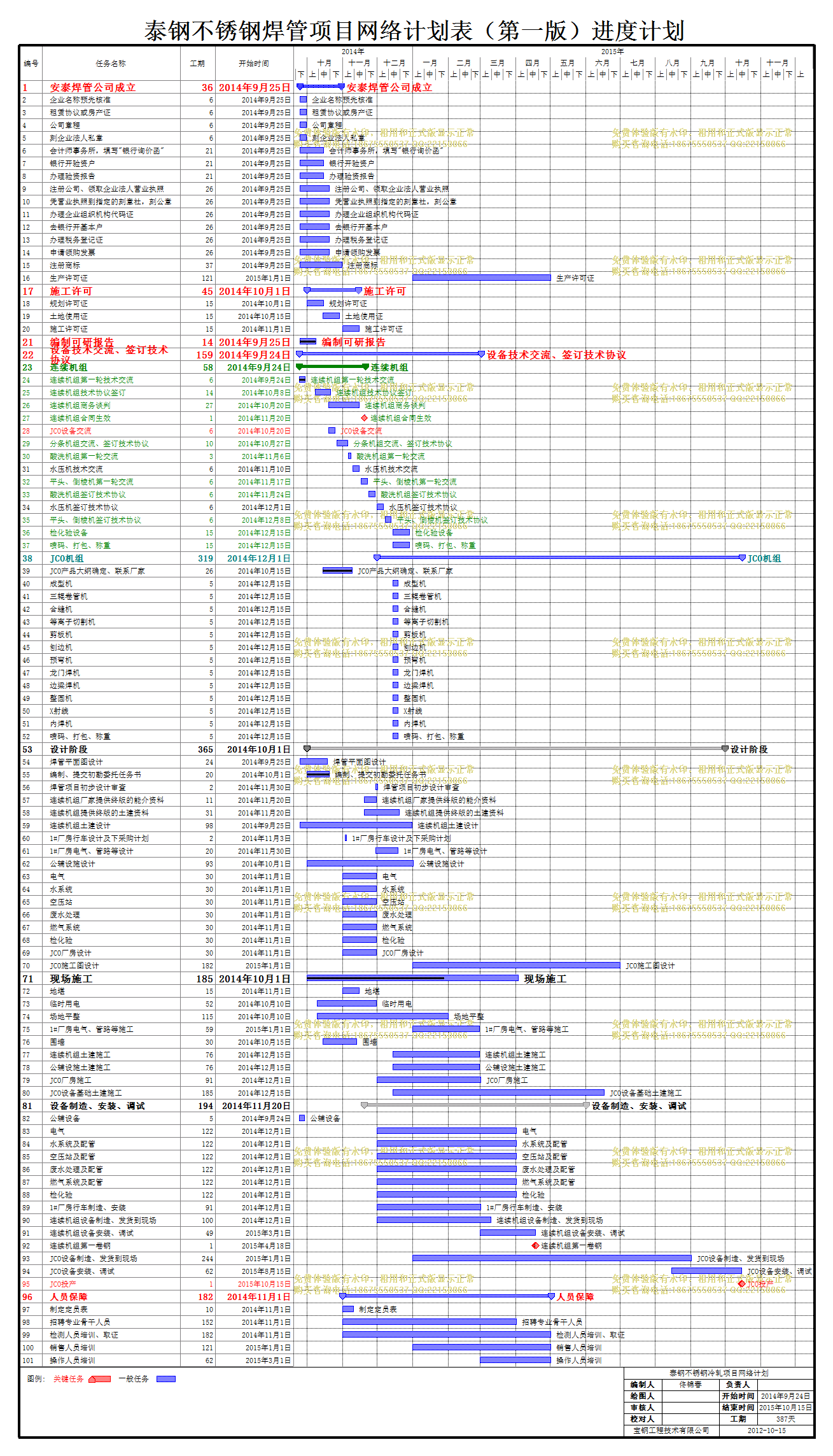The height and width of the screenshot is (1456, 833).
Task: Click the footer title 泰钢不锈钢冷轧项目网络计划
Action: (719, 1373)
